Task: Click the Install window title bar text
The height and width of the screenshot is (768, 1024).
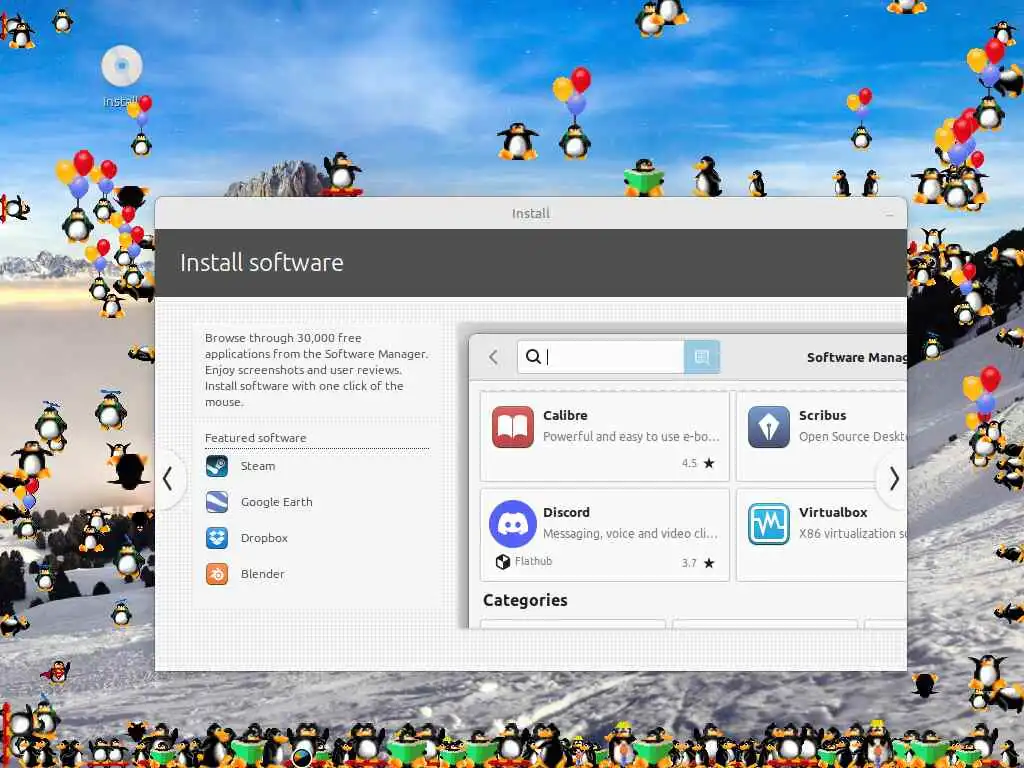Action: pyautogui.click(x=531, y=214)
